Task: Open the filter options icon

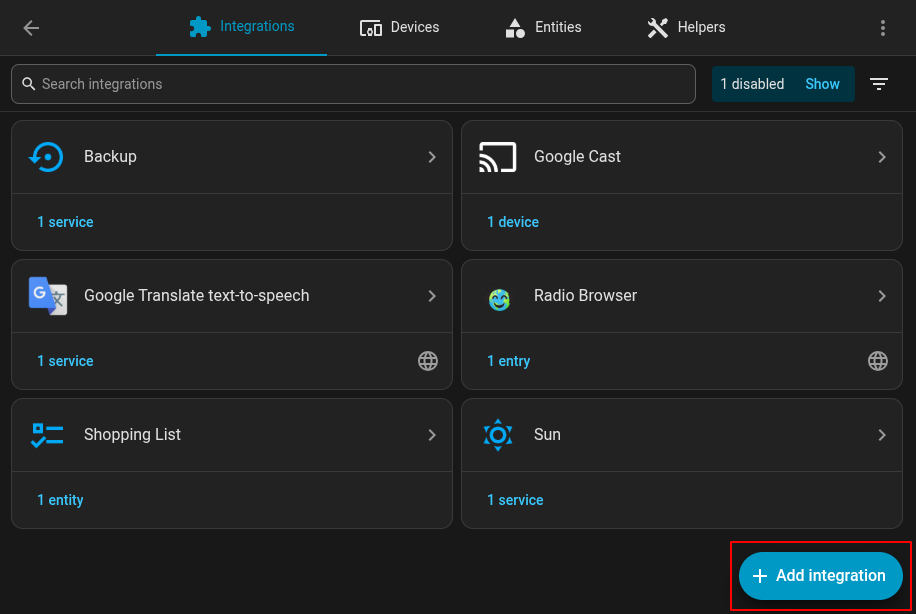Action: click(879, 84)
